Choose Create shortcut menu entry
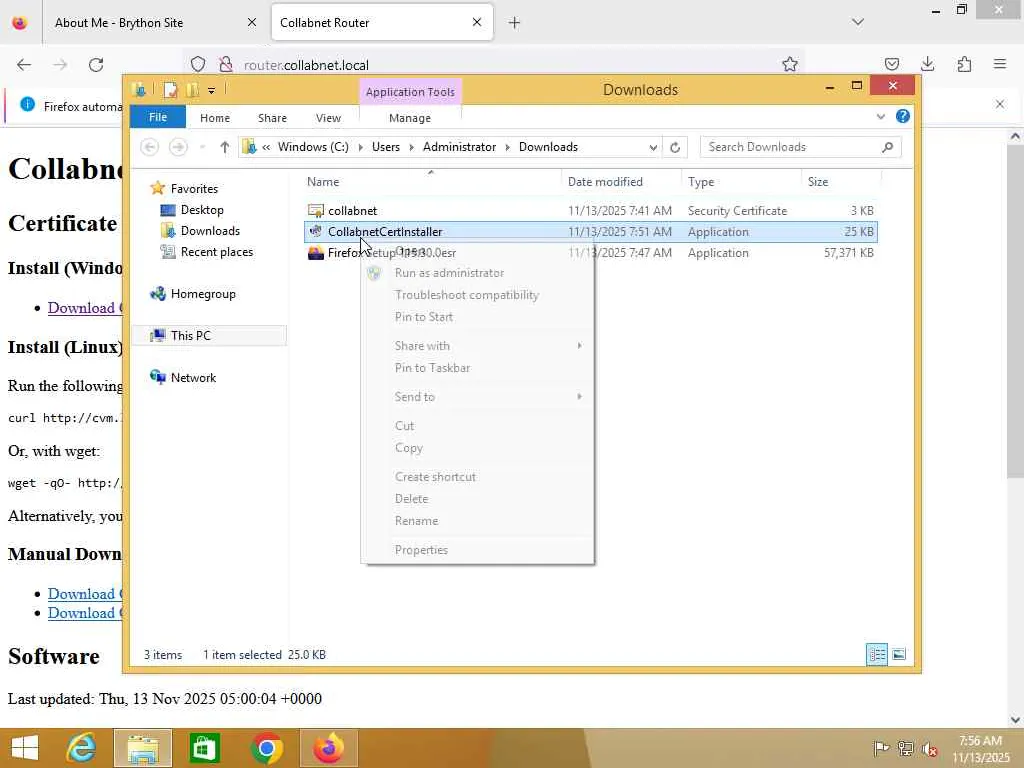 coord(477,477)
